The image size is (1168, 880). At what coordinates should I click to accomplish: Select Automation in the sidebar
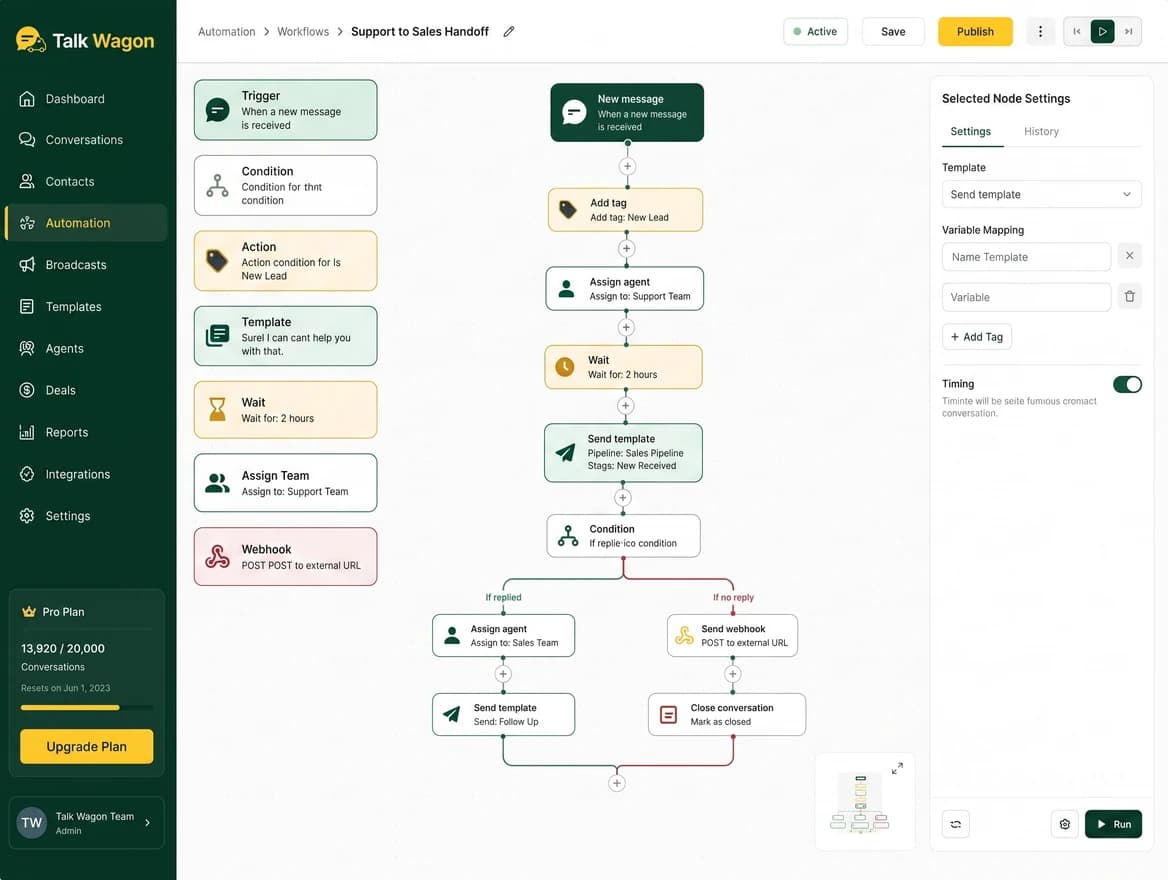(86, 223)
